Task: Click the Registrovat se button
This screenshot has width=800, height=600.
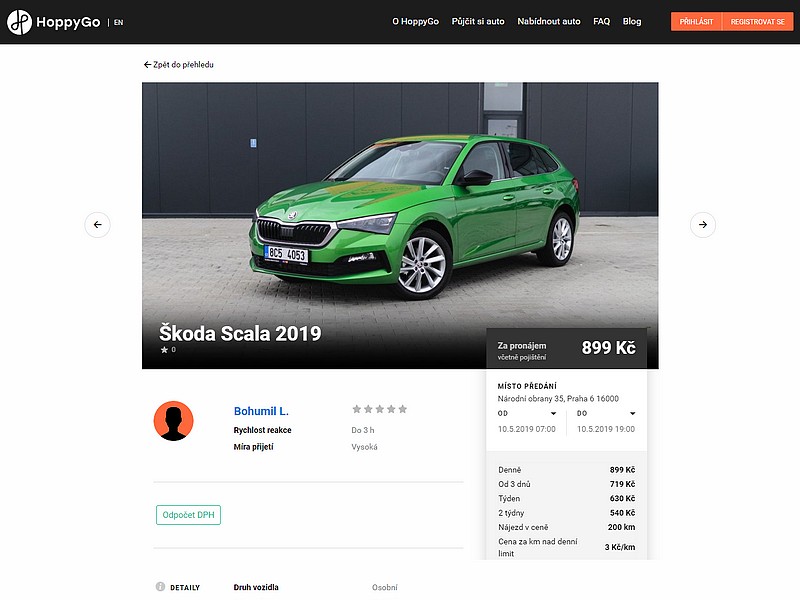Action: click(x=757, y=21)
